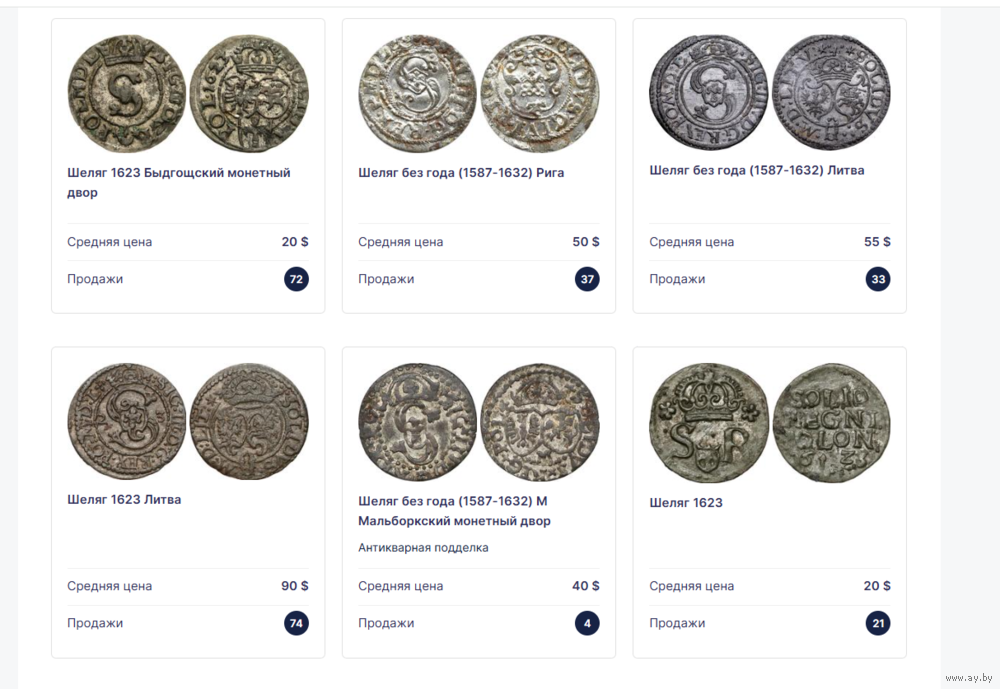This screenshot has height=689, width=1000.
Task: Click the sales count badge 37
Action: tap(587, 279)
